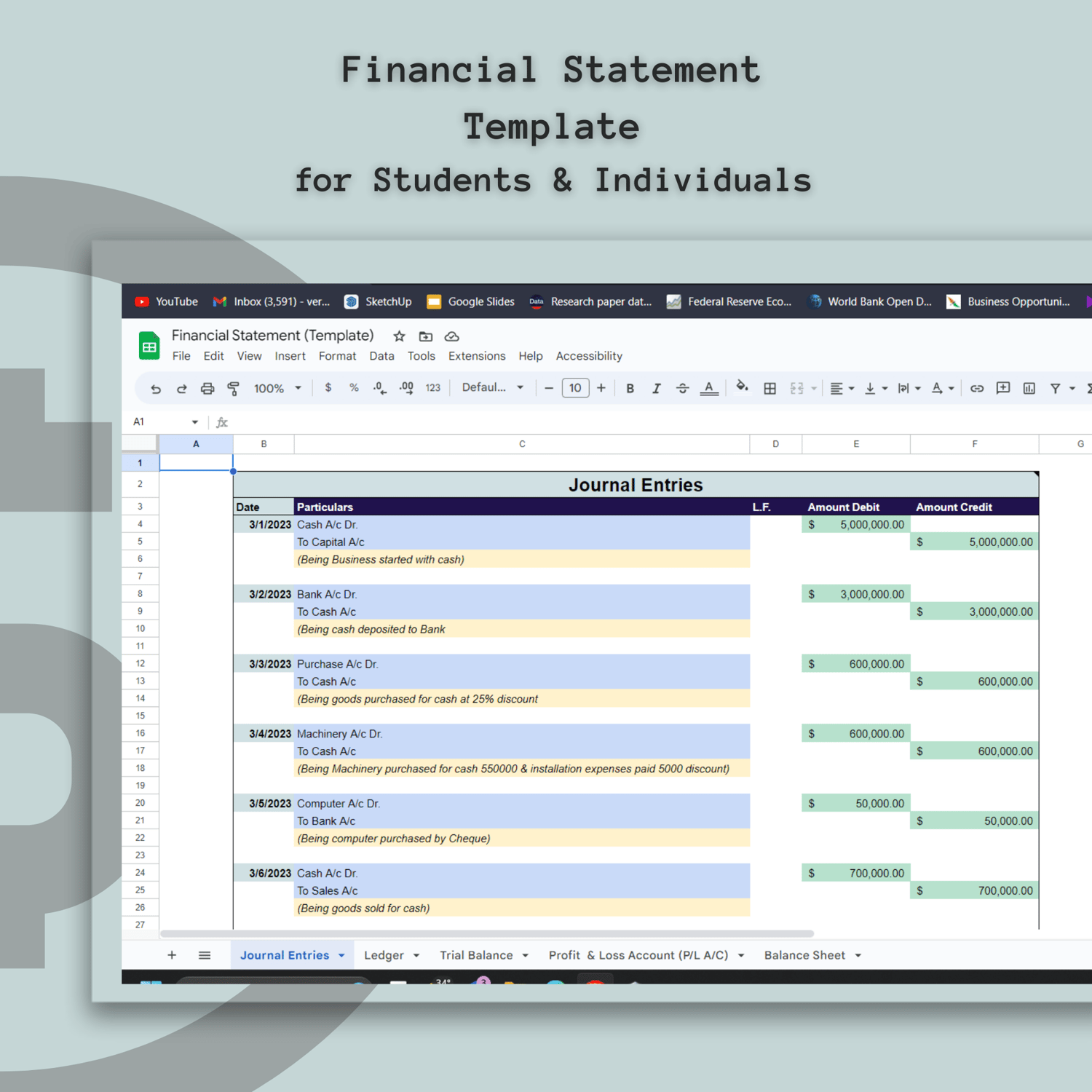Merge cells using the merge icon
The height and width of the screenshot is (1092, 1092).
click(797, 389)
